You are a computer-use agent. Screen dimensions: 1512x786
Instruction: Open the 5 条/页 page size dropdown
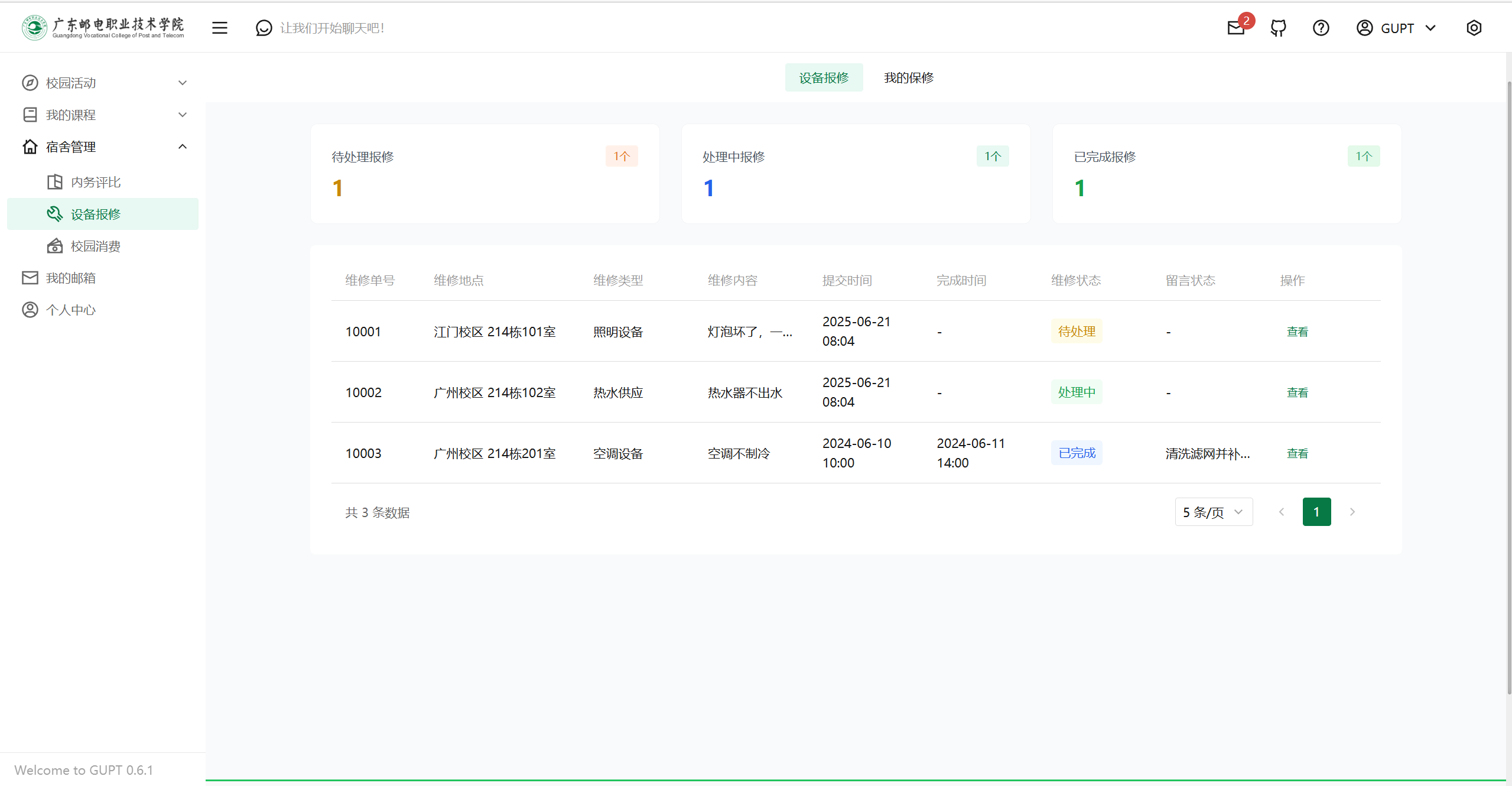point(1213,512)
